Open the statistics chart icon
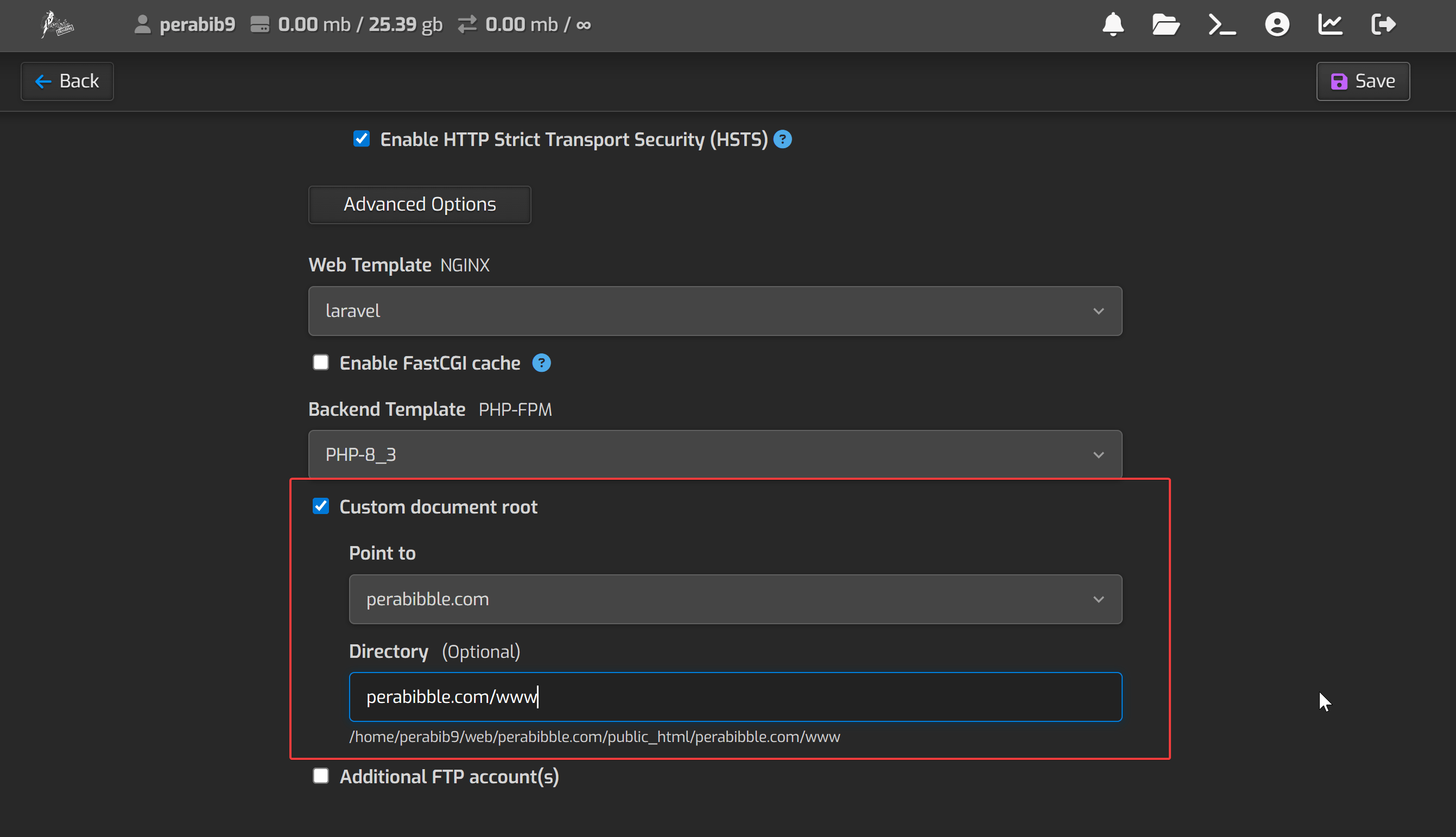The image size is (1456, 837). (1330, 25)
